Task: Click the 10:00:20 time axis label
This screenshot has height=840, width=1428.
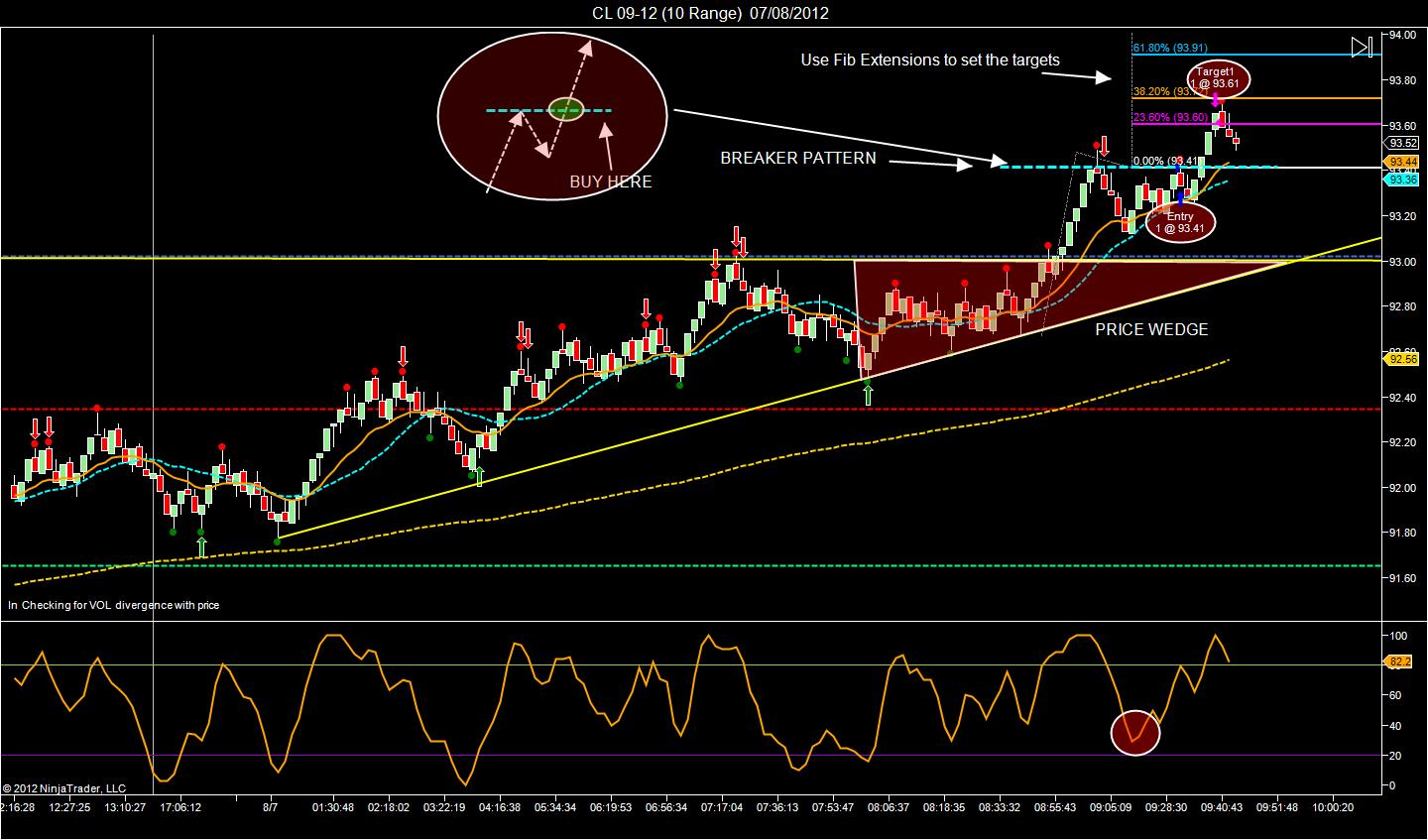Action: point(1333,807)
